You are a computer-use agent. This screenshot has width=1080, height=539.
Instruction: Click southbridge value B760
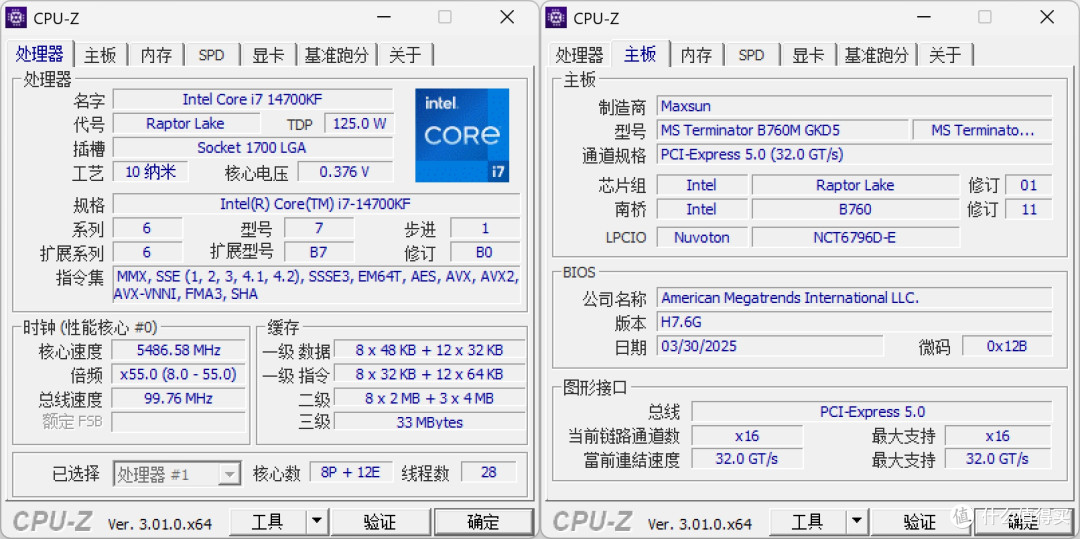855,209
